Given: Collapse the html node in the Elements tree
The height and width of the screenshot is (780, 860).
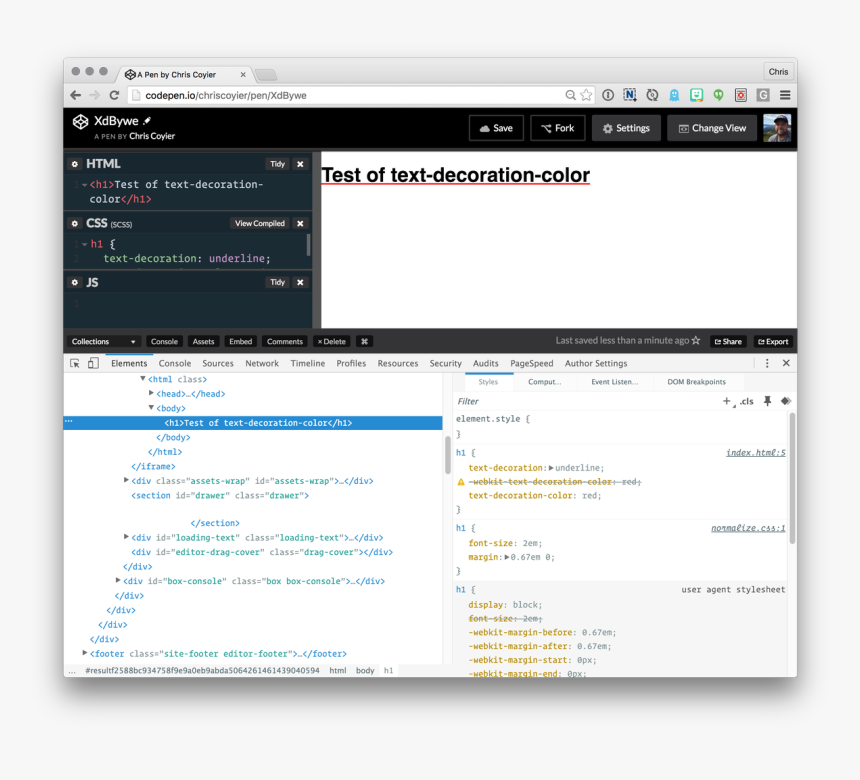Looking at the screenshot, I should click(143, 378).
